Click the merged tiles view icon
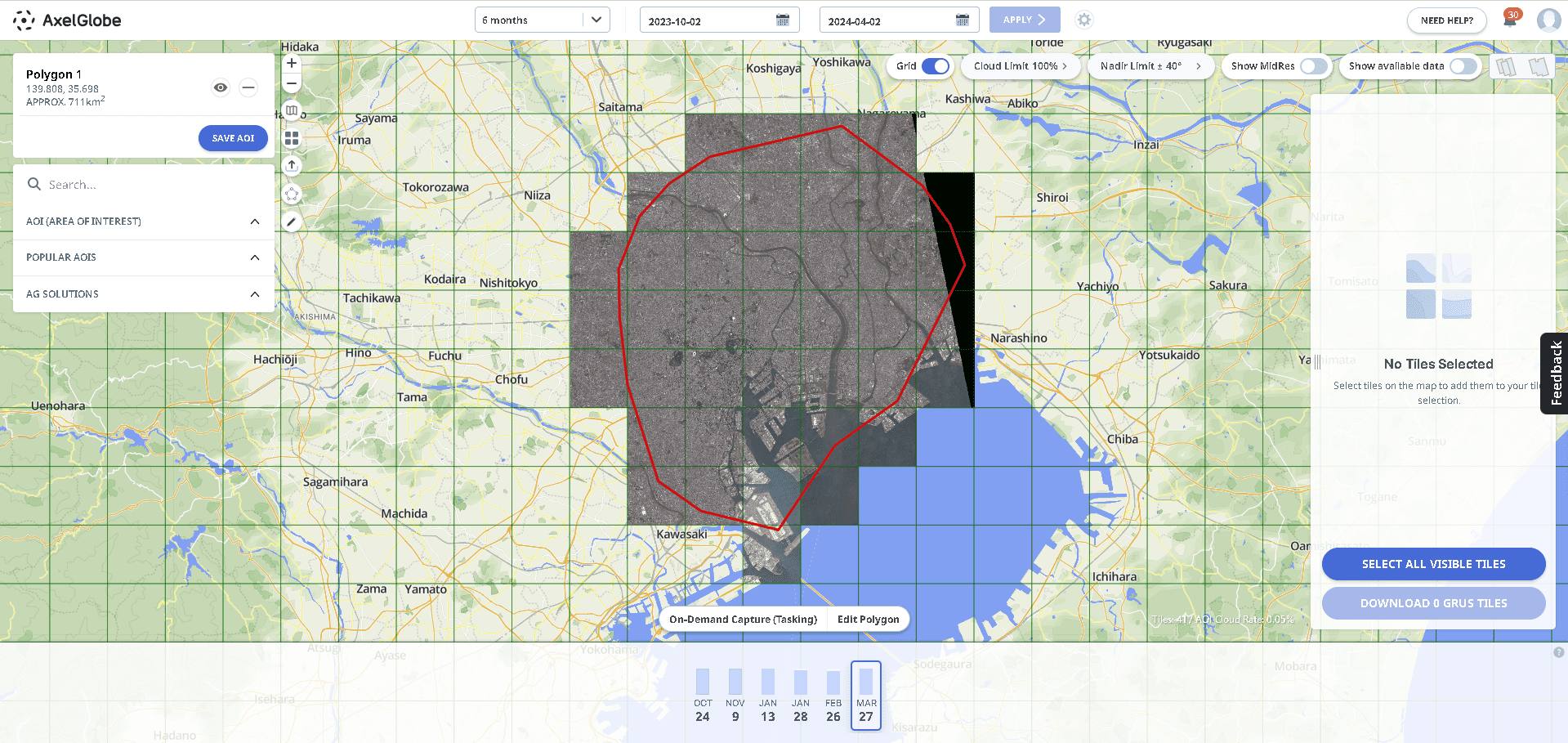Viewport: 1568px width, 743px height. click(x=1539, y=66)
